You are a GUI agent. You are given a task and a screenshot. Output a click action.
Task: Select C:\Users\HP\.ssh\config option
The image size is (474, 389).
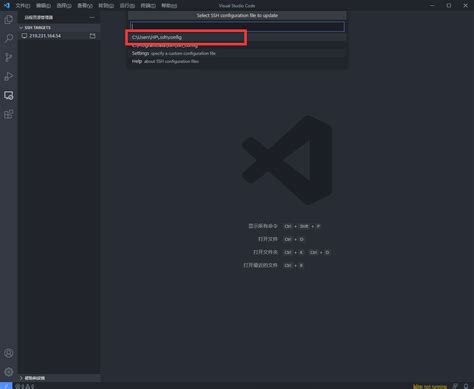pos(237,37)
